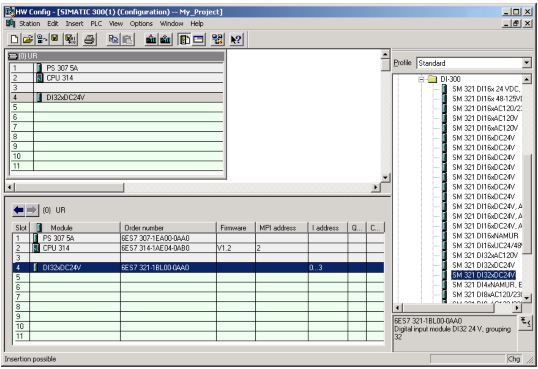The image size is (538, 369).
Task: Select SM 321 DI4xNAMUR catalog item
Action: [487, 285]
